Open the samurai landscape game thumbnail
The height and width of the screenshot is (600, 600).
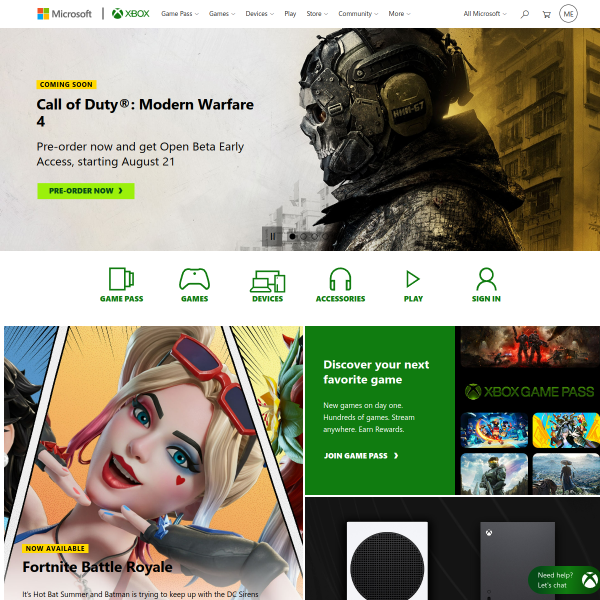tap(566, 474)
